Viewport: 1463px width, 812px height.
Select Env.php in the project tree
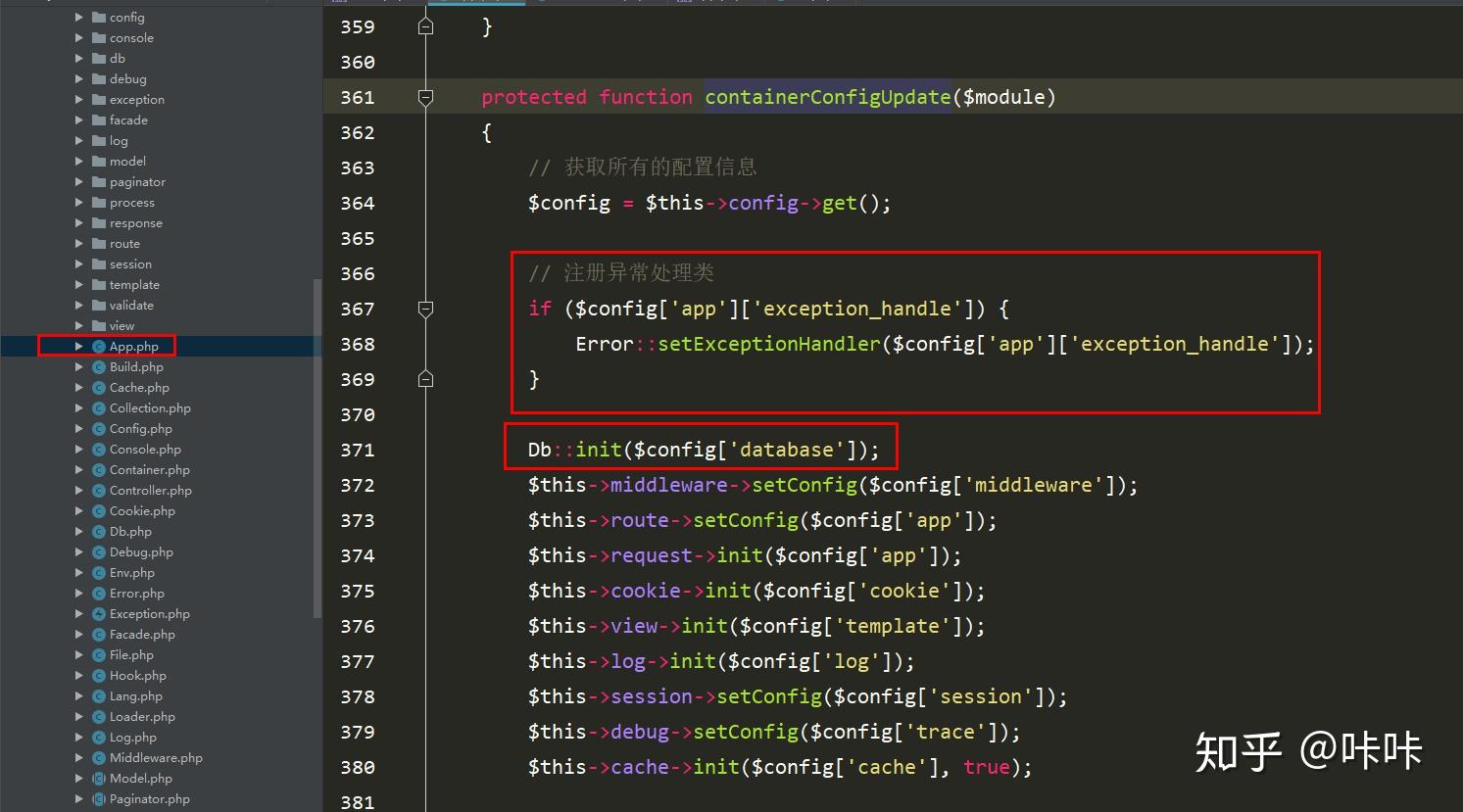pyautogui.click(x=137, y=572)
